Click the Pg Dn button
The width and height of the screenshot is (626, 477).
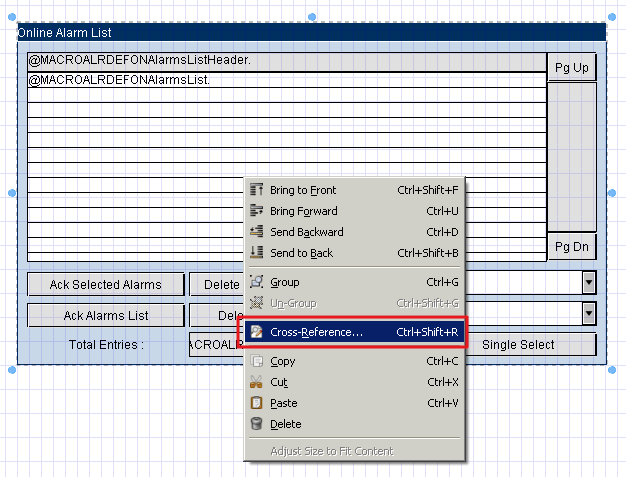pyautogui.click(x=572, y=247)
